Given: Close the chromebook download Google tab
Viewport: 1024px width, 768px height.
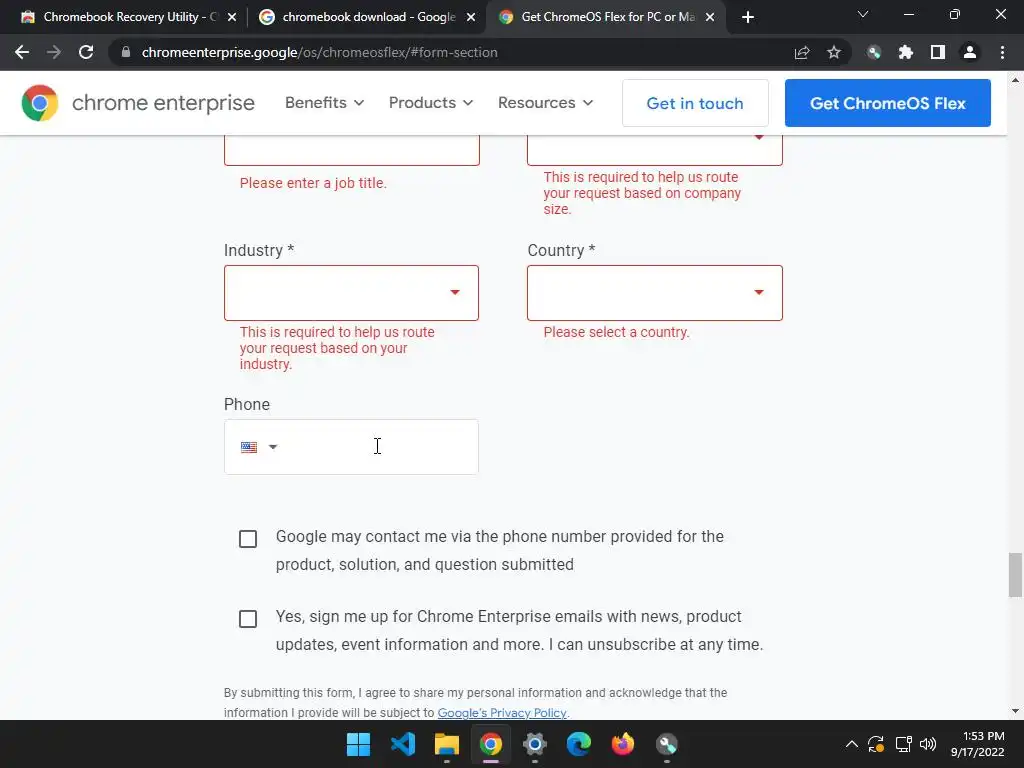Looking at the screenshot, I should click(x=471, y=17).
